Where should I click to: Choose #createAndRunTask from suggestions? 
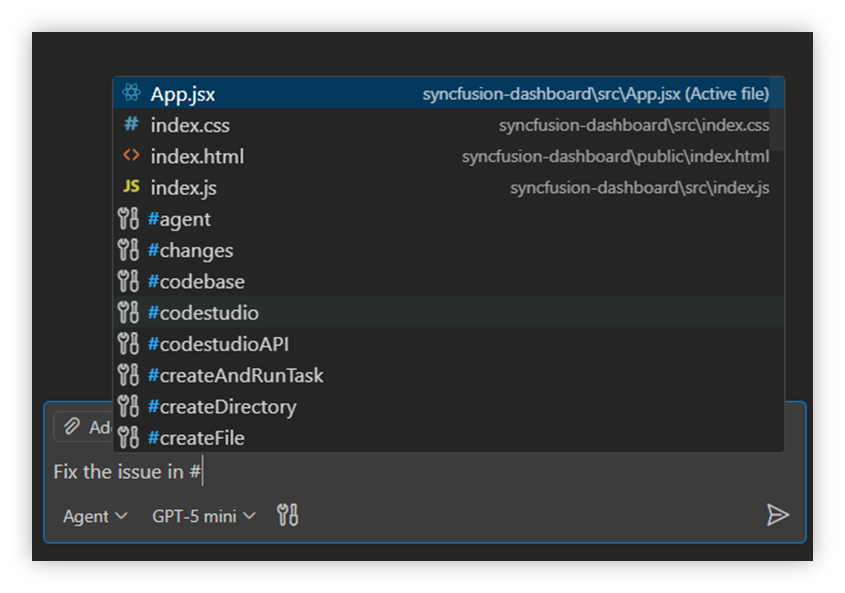tap(235, 376)
